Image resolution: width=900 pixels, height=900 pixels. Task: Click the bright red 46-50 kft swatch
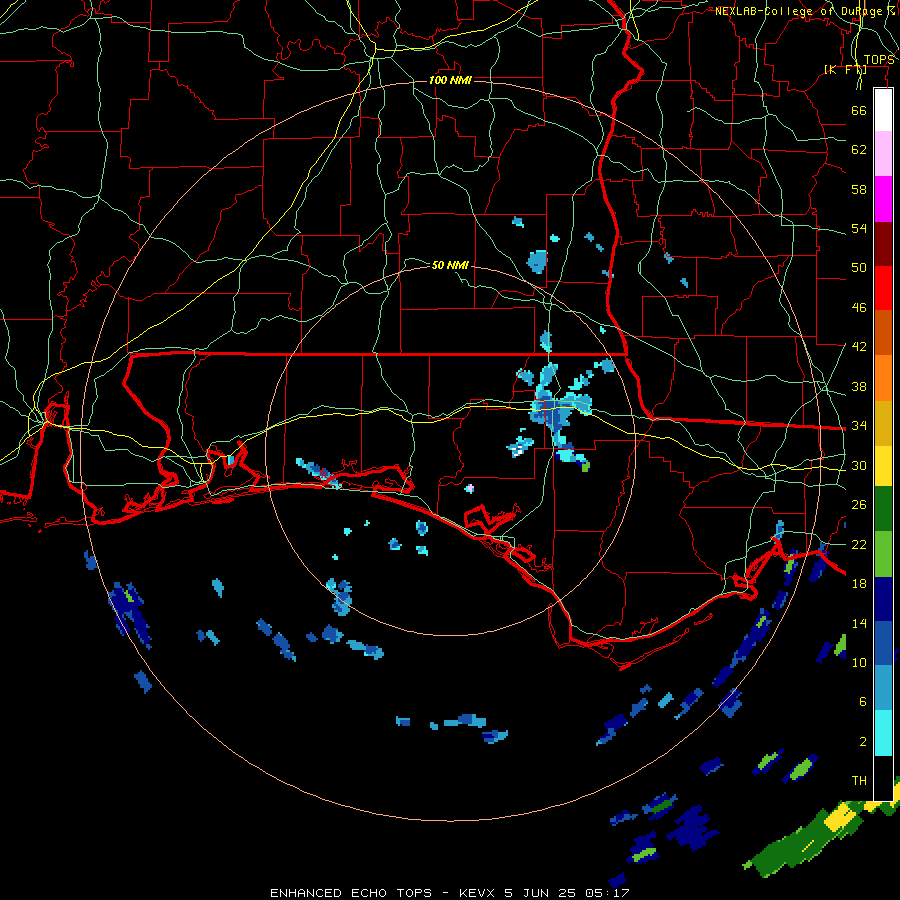point(883,288)
